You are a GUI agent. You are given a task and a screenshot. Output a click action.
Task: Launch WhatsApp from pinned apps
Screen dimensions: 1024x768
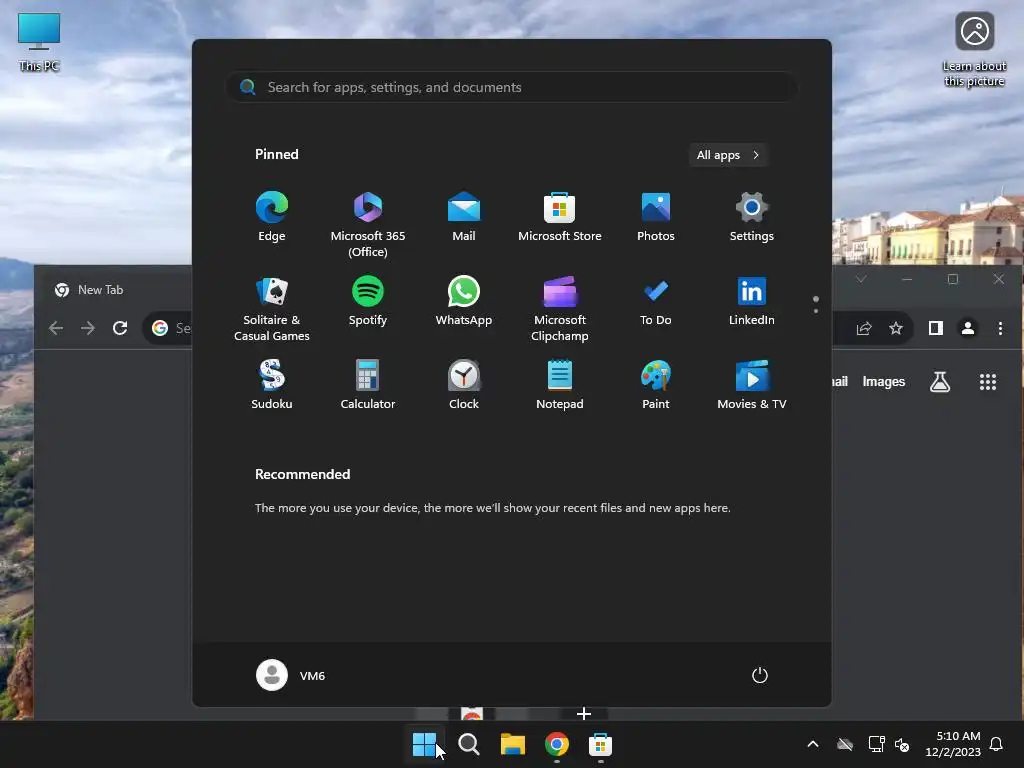[464, 301]
